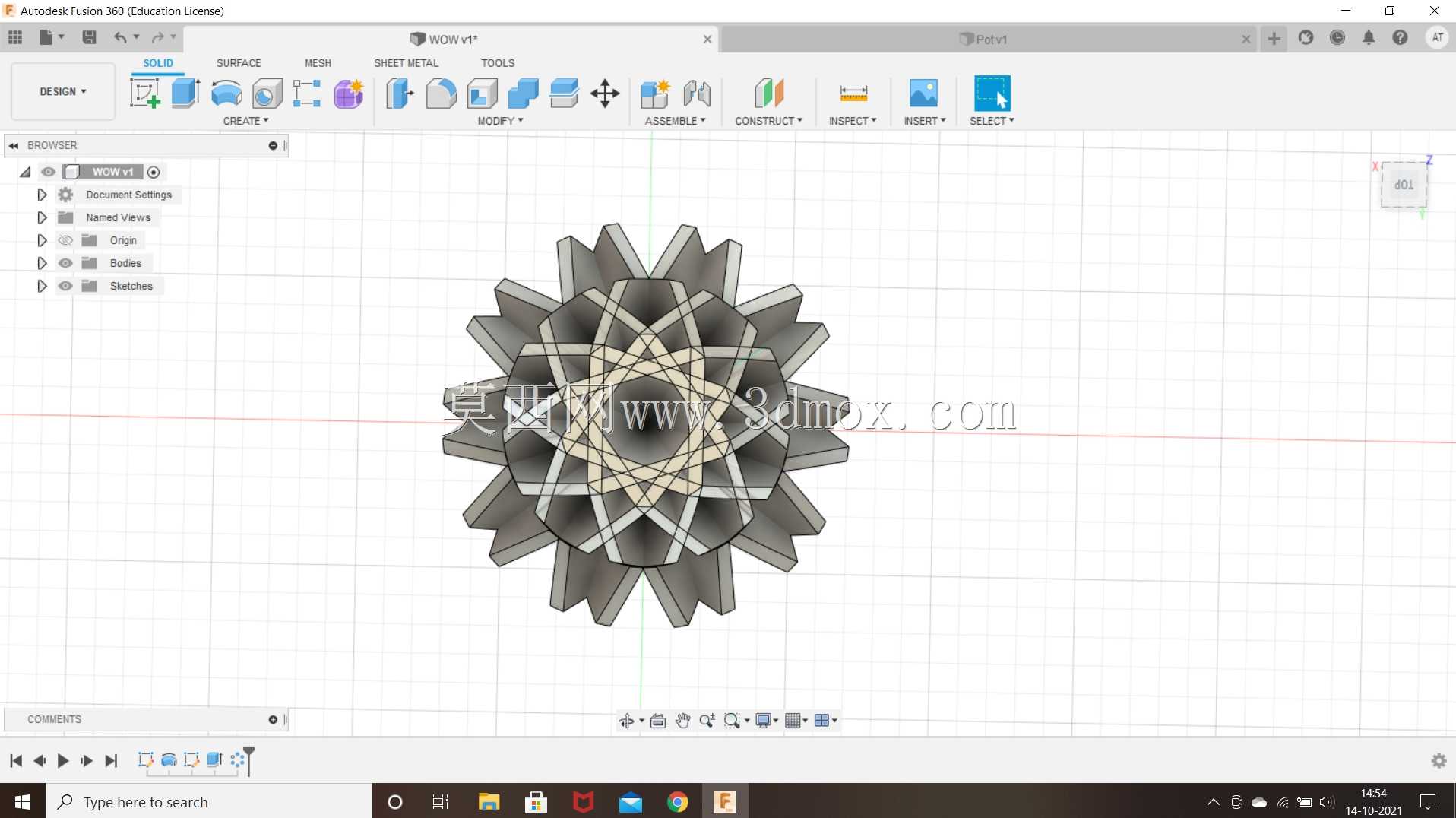Select the Combine tool
This screenshot has width=1456, height=818.
click(523, 94)
